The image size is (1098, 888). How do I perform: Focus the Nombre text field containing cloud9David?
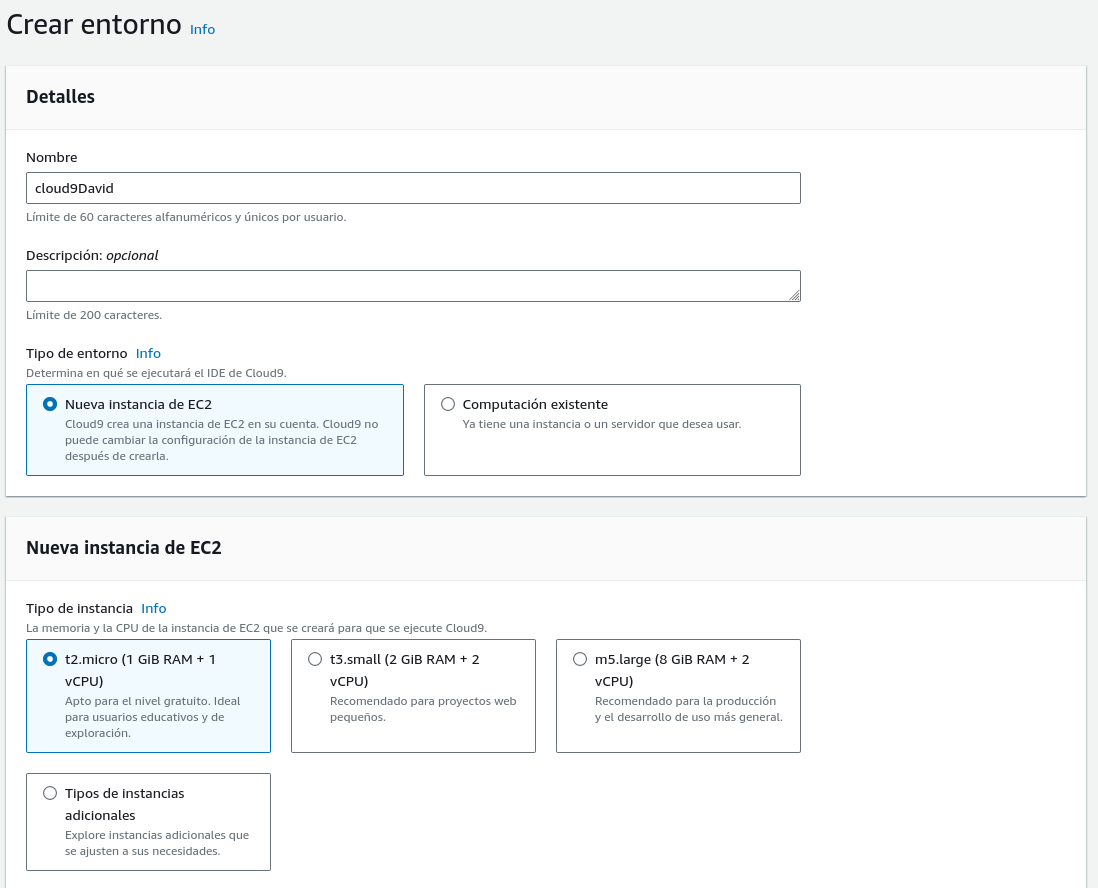412,188
